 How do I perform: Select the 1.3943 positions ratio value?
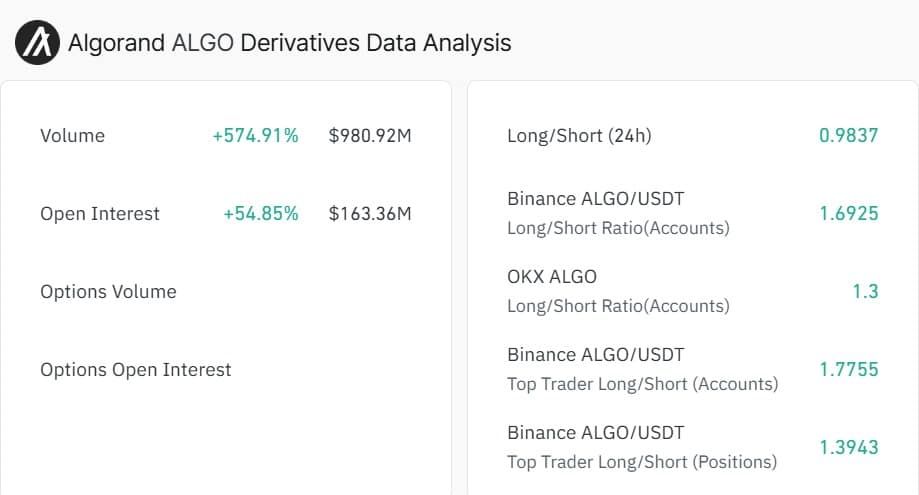point(849,448)
